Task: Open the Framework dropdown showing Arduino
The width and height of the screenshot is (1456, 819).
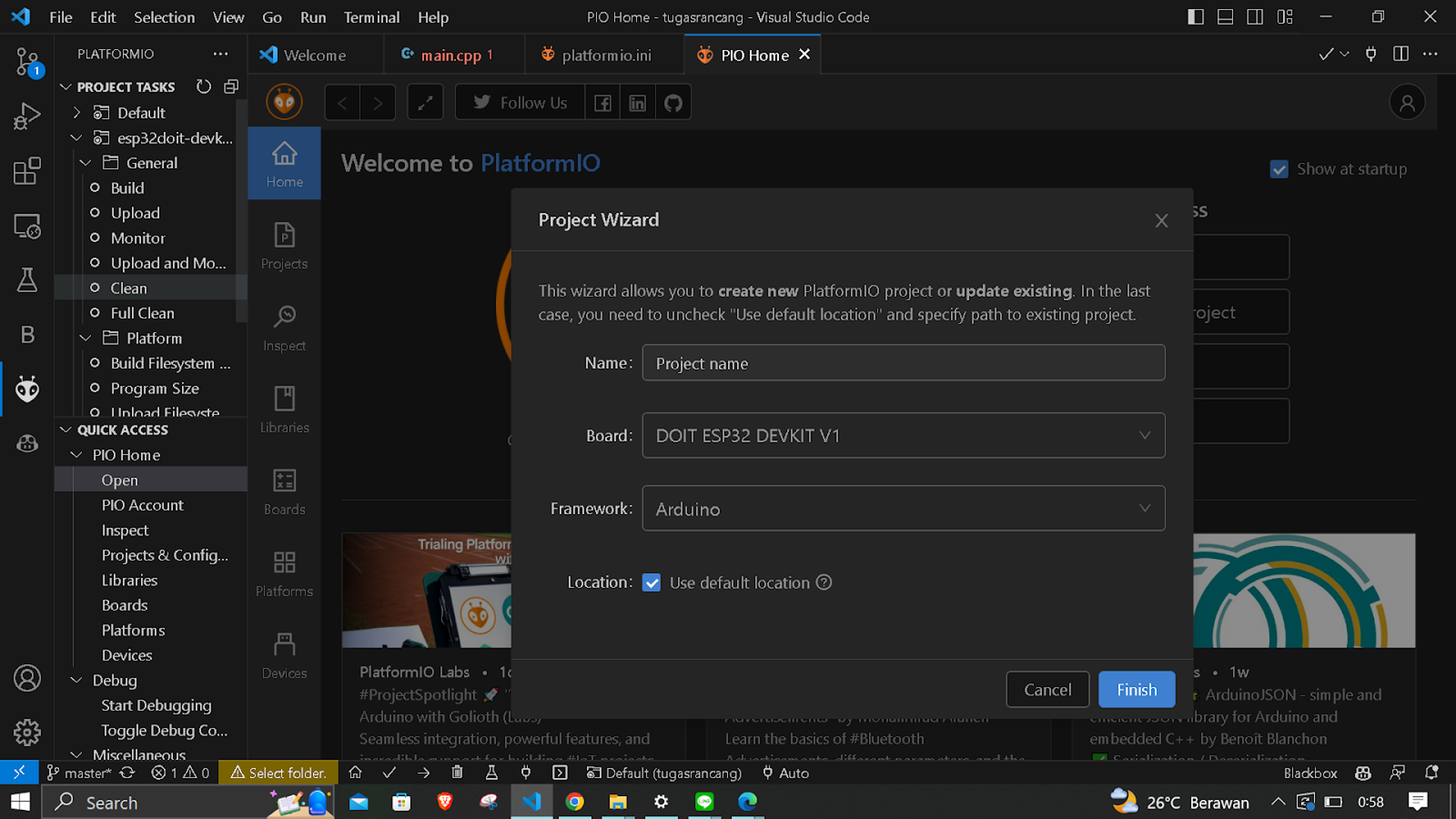Action: coord(902,509)
